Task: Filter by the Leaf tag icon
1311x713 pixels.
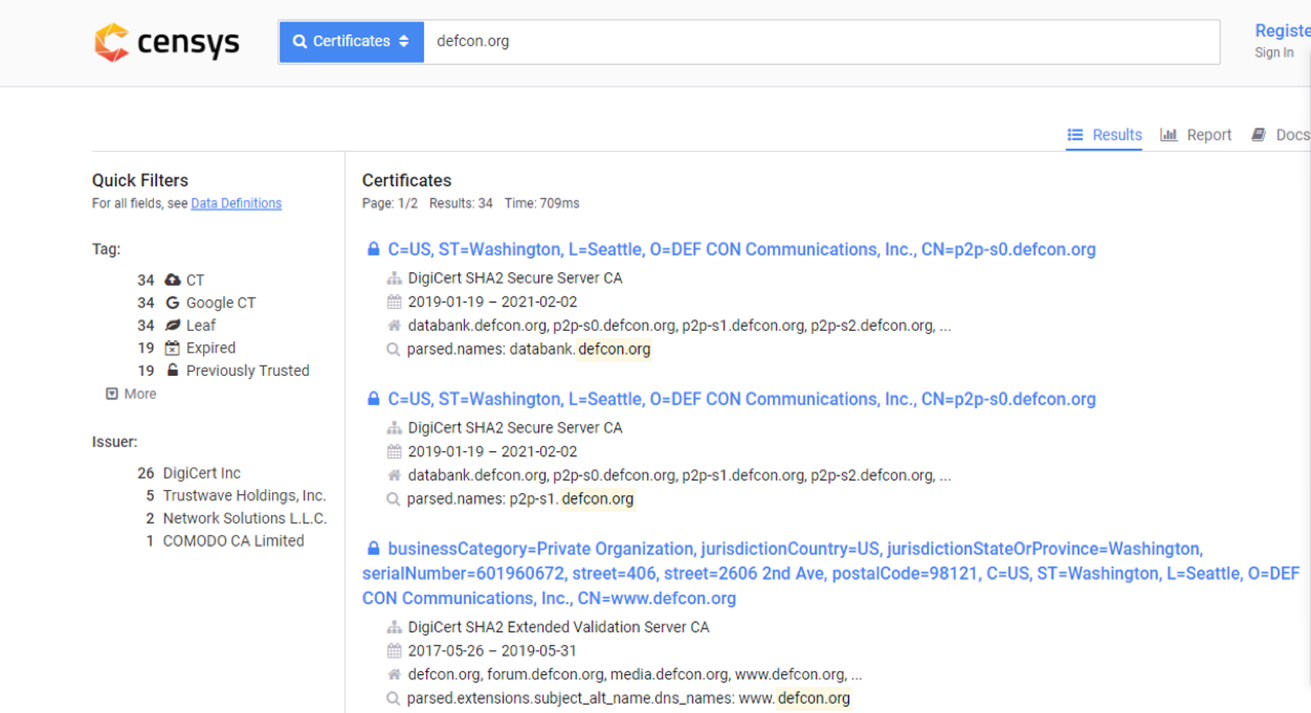Action: click(173, 325)
